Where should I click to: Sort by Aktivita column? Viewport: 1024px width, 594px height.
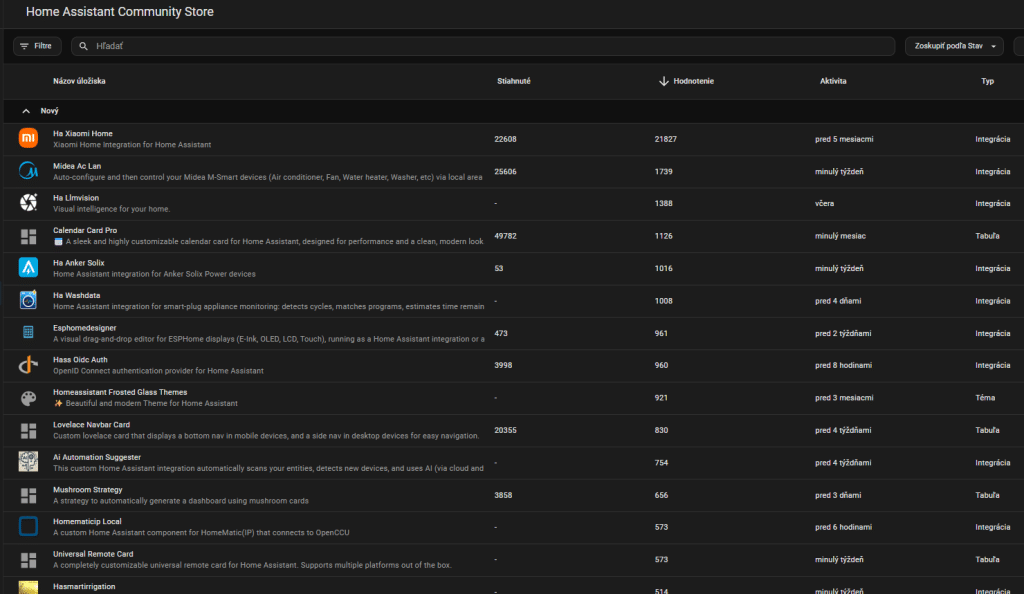coord(833,81)
